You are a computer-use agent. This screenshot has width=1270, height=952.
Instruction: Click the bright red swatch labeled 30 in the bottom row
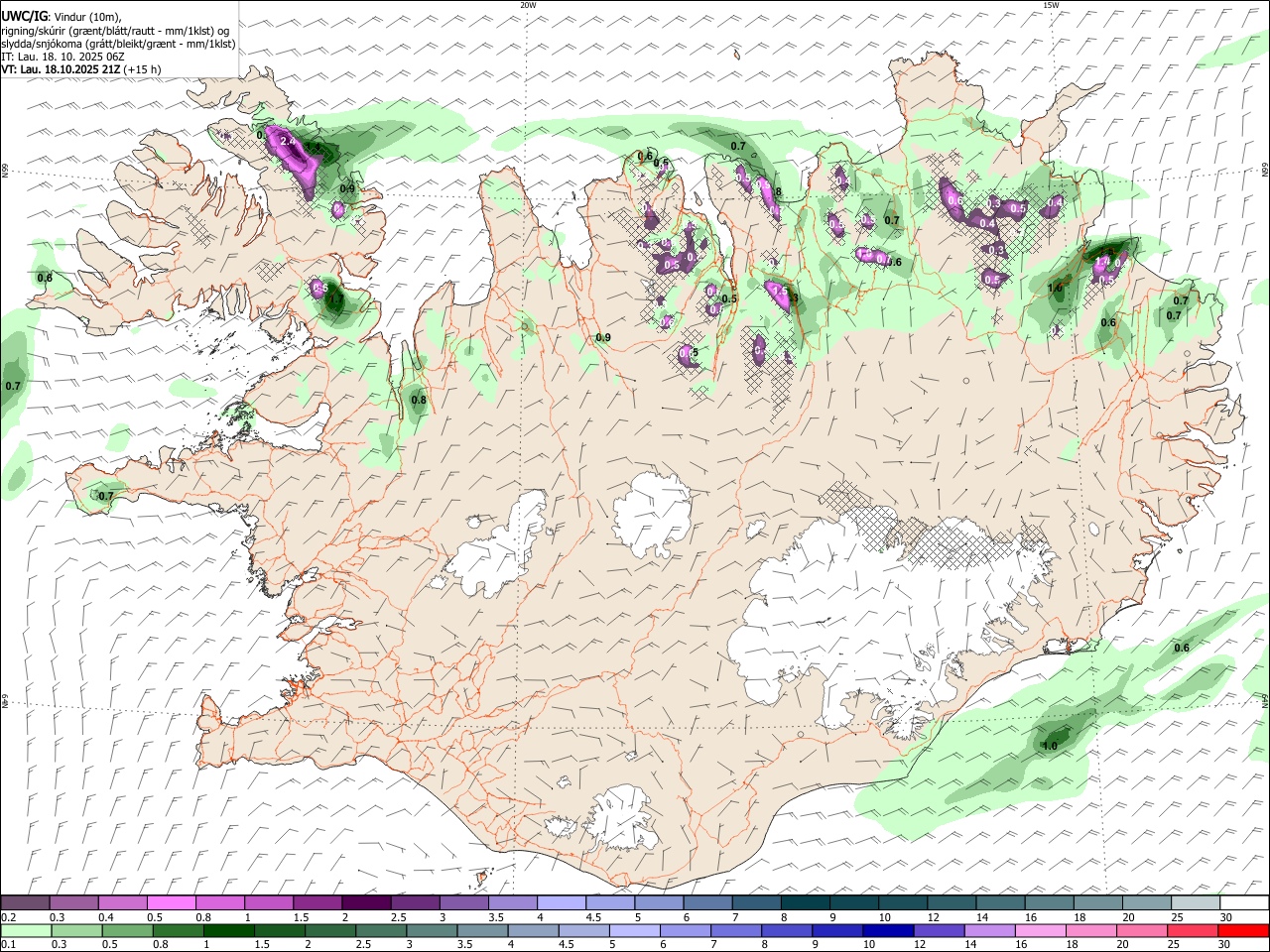tap(1244, 930)
